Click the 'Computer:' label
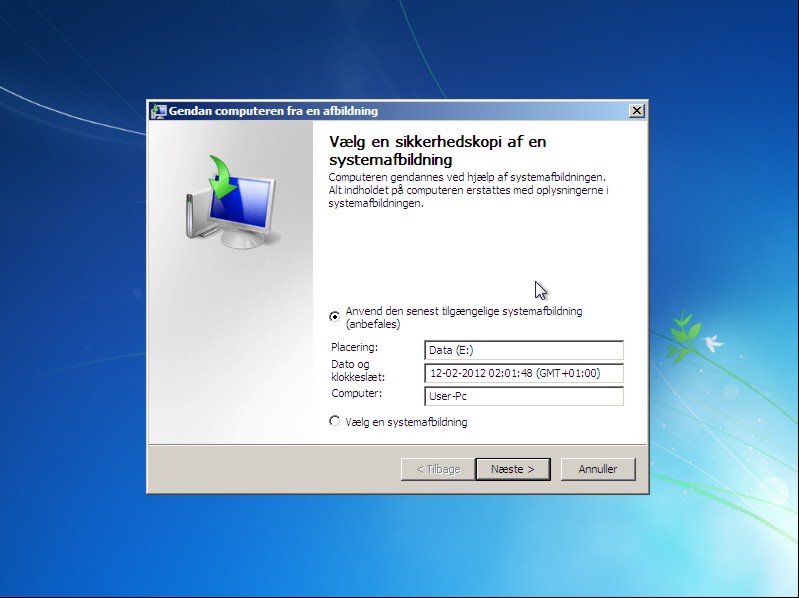 pyautogui.click(x=356, y=393)
